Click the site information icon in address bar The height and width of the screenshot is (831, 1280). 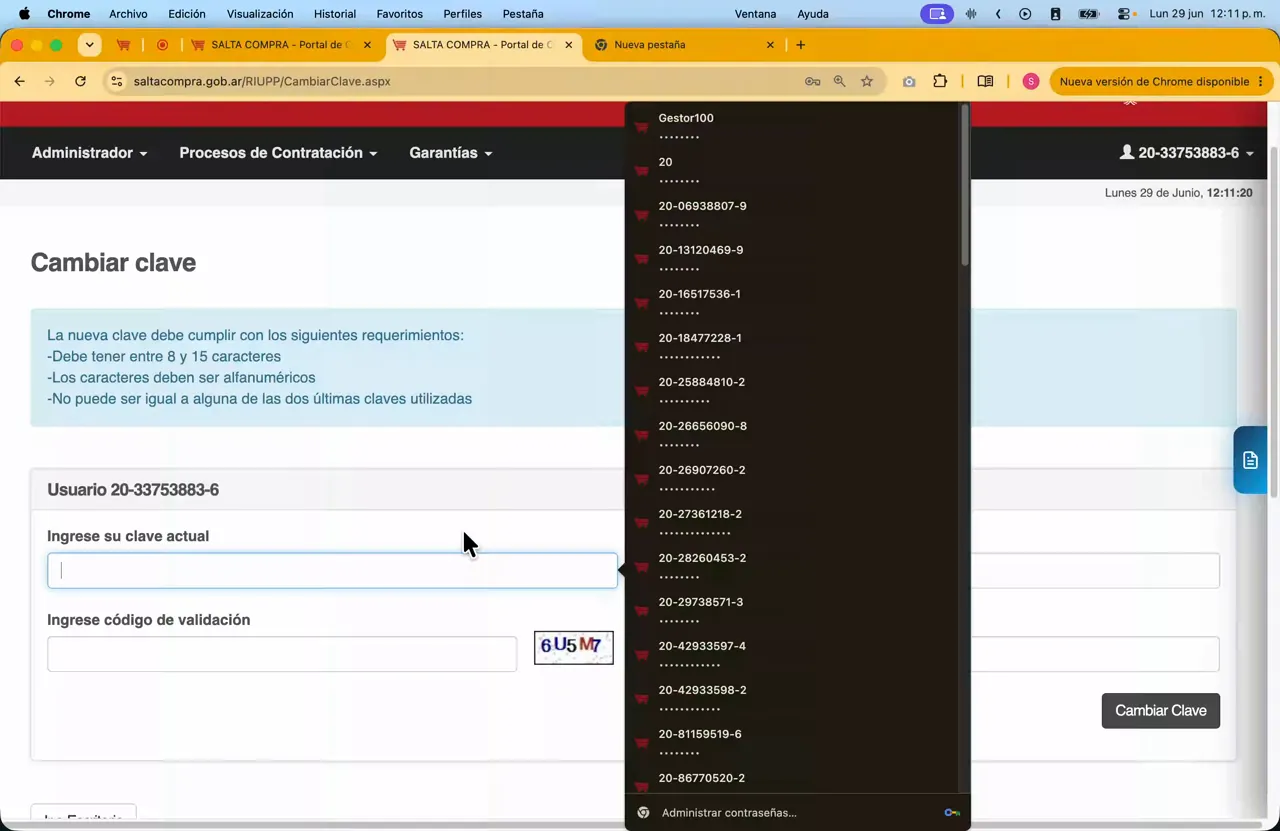coord(116,81)
